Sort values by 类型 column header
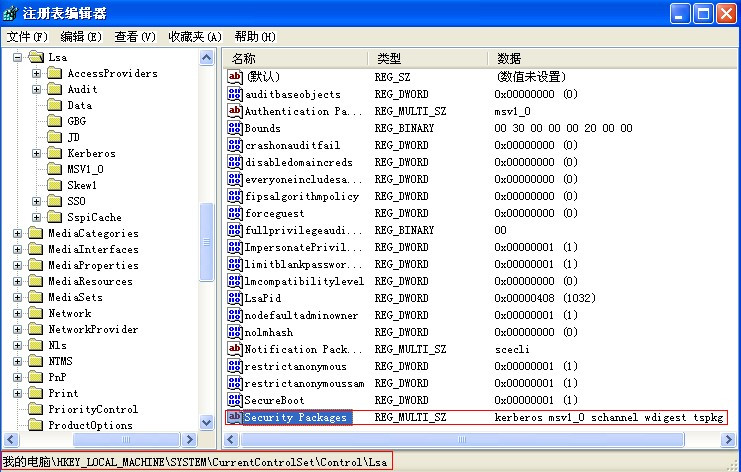Screen dimensions: 741x472 (428, 59)
